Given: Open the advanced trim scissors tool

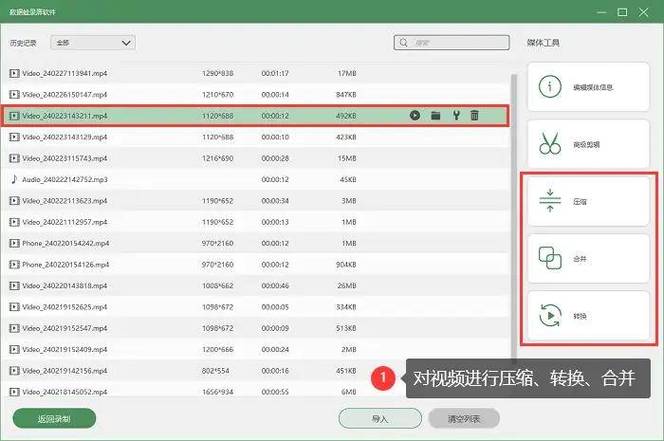Looking at the screenshot, I should 588,144.
